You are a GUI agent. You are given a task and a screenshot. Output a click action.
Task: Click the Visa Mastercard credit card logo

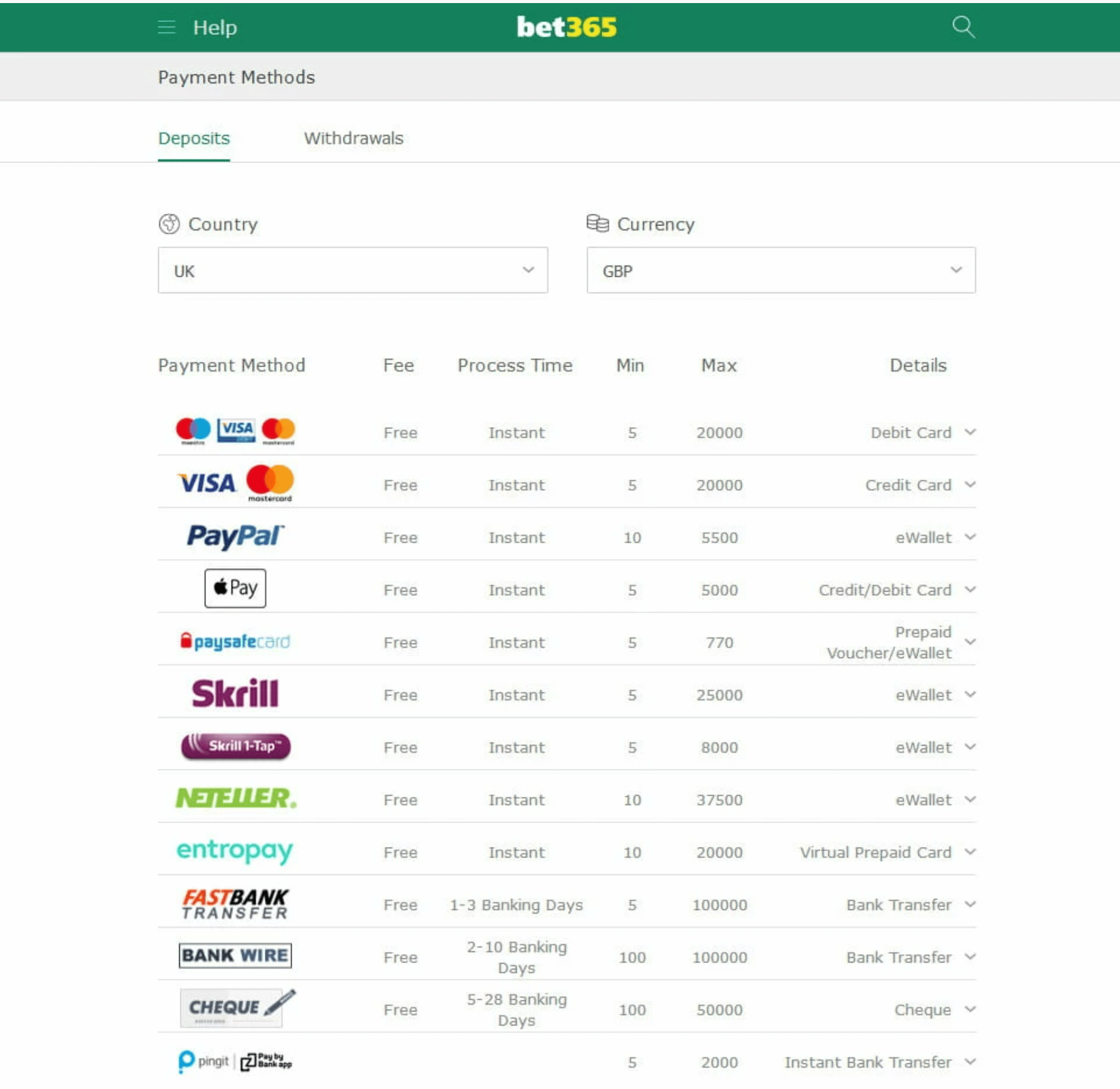click(x=235, y=483)
